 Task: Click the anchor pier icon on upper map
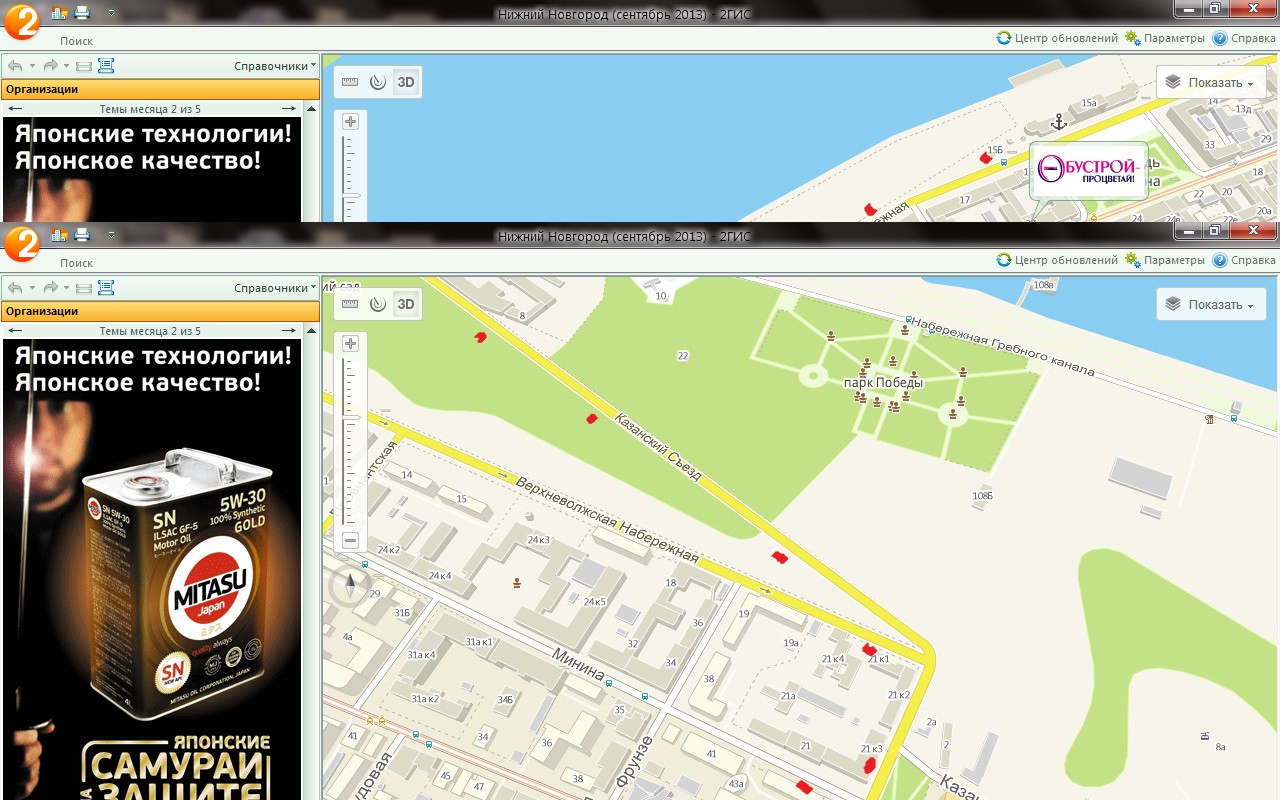[1059, 122]
